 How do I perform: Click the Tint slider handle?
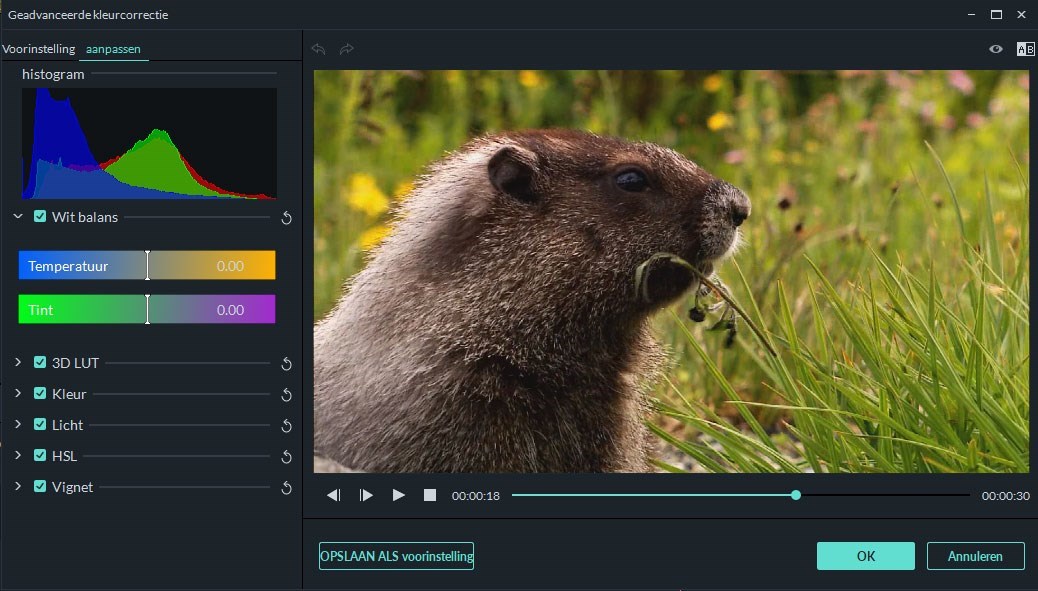click(x=148, y=309)
